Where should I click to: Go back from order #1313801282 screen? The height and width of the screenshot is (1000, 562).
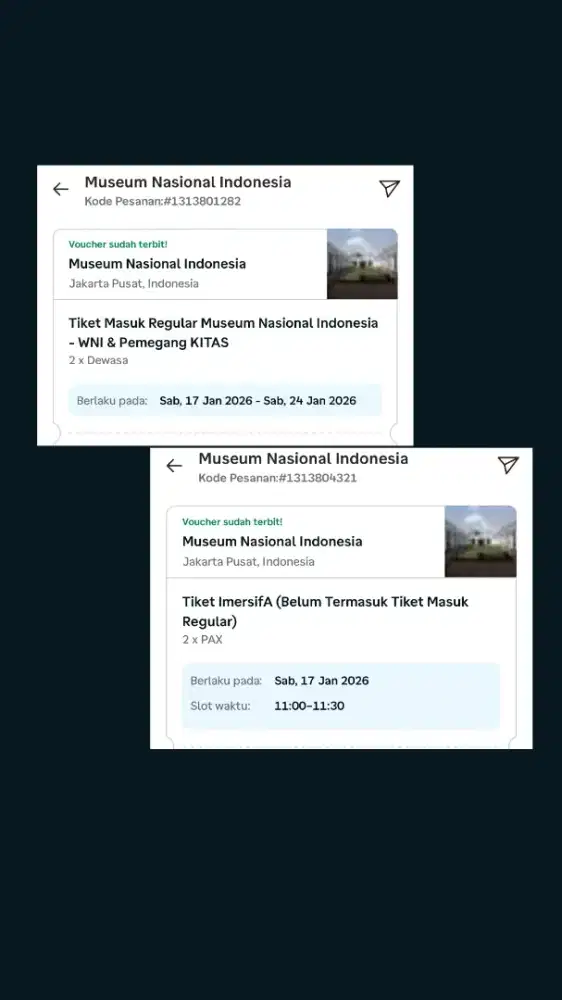pos(61,189)
